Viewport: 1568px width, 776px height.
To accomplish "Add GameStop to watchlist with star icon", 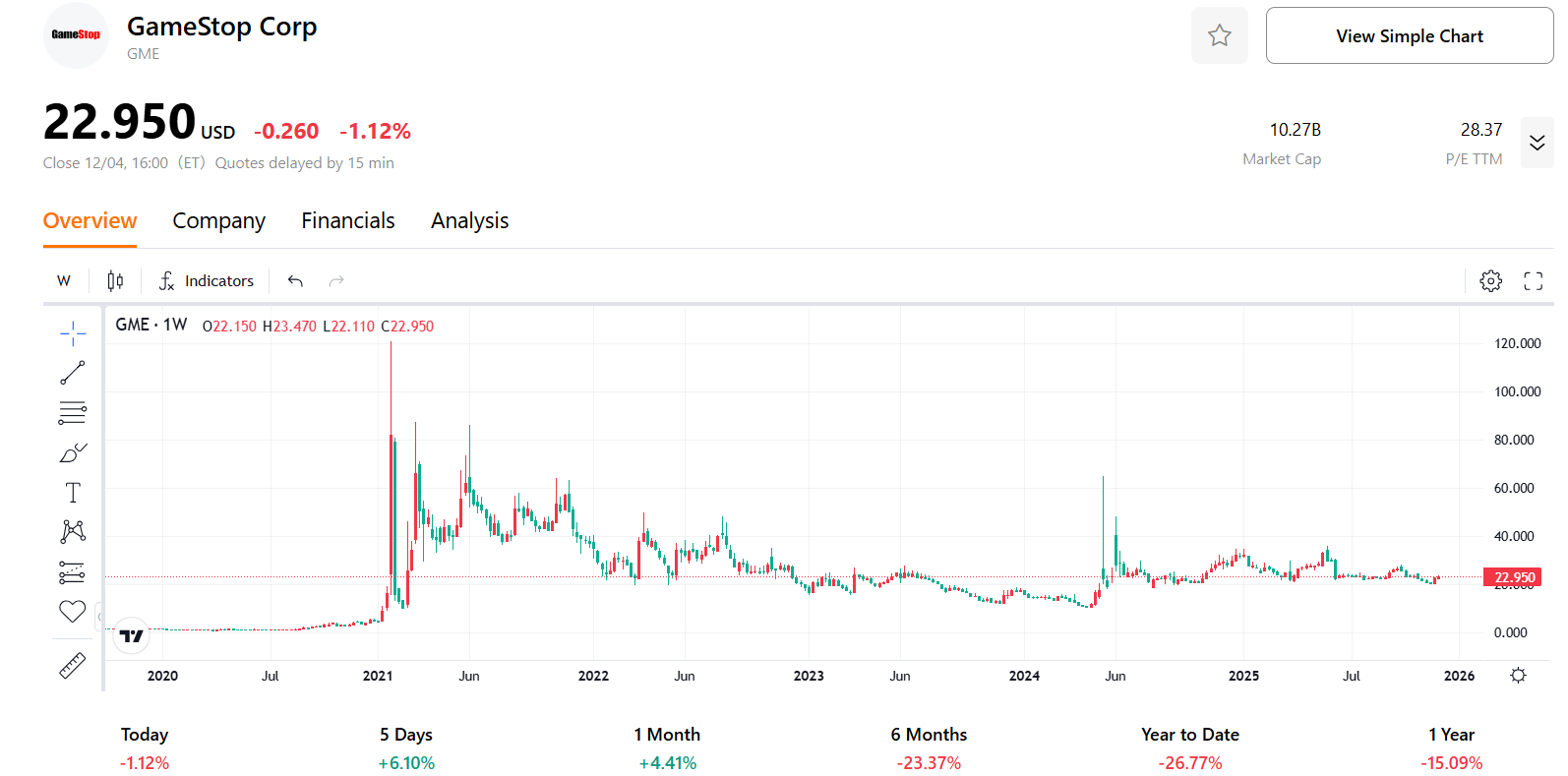I will 1219,35.
